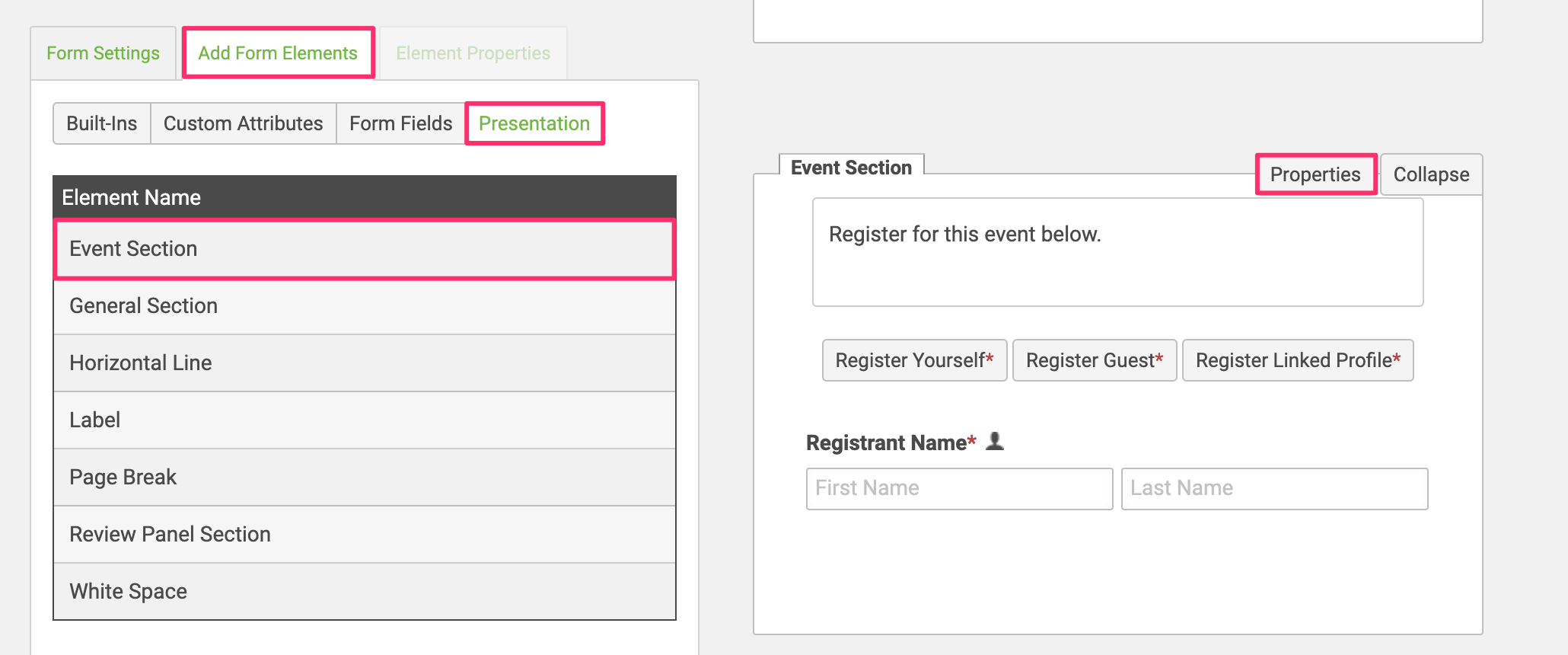Pick the Label element row
This screenshot has width=1568, height=655.
pyautogui.click(x=365, y=420)
